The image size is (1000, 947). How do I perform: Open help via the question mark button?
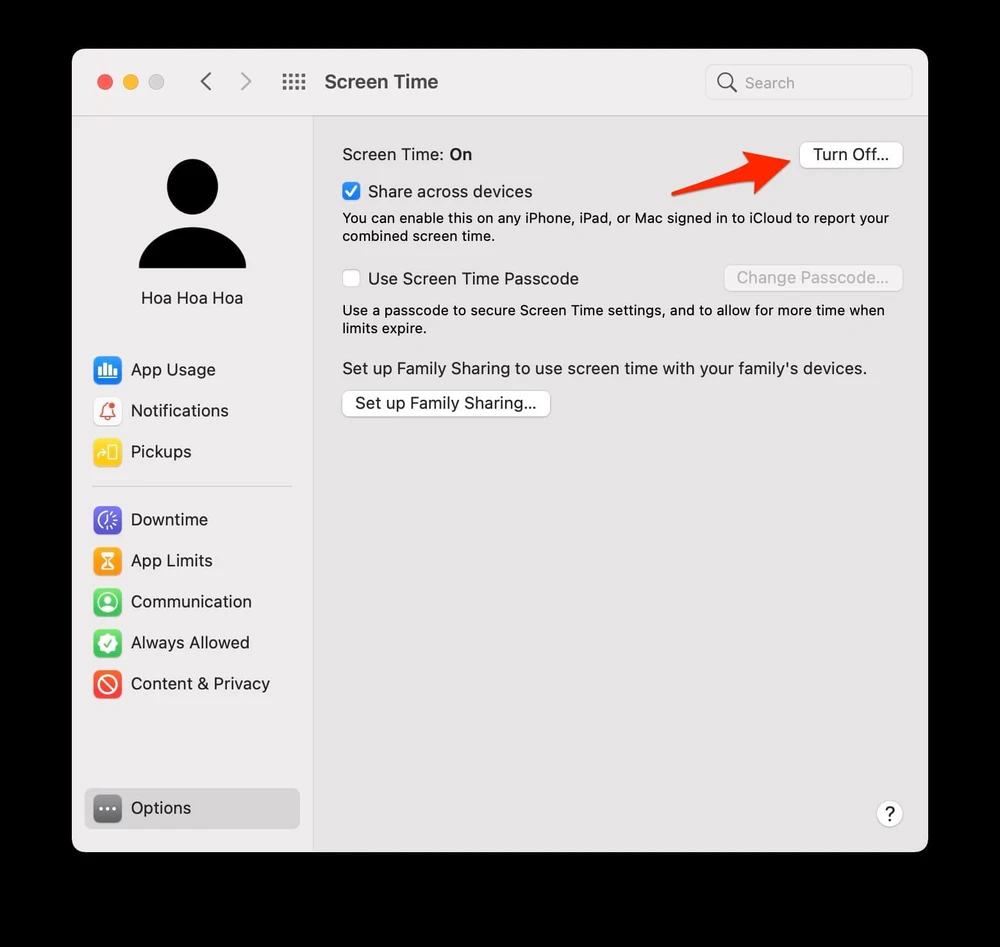[889, 813]
